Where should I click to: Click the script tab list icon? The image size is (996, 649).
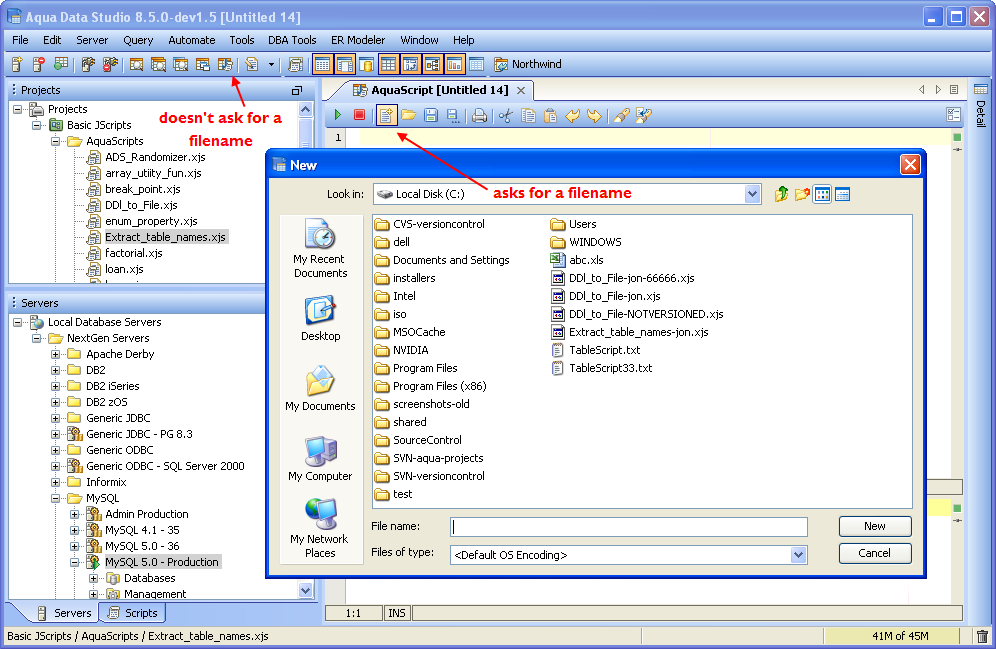(x=954, y=90)
